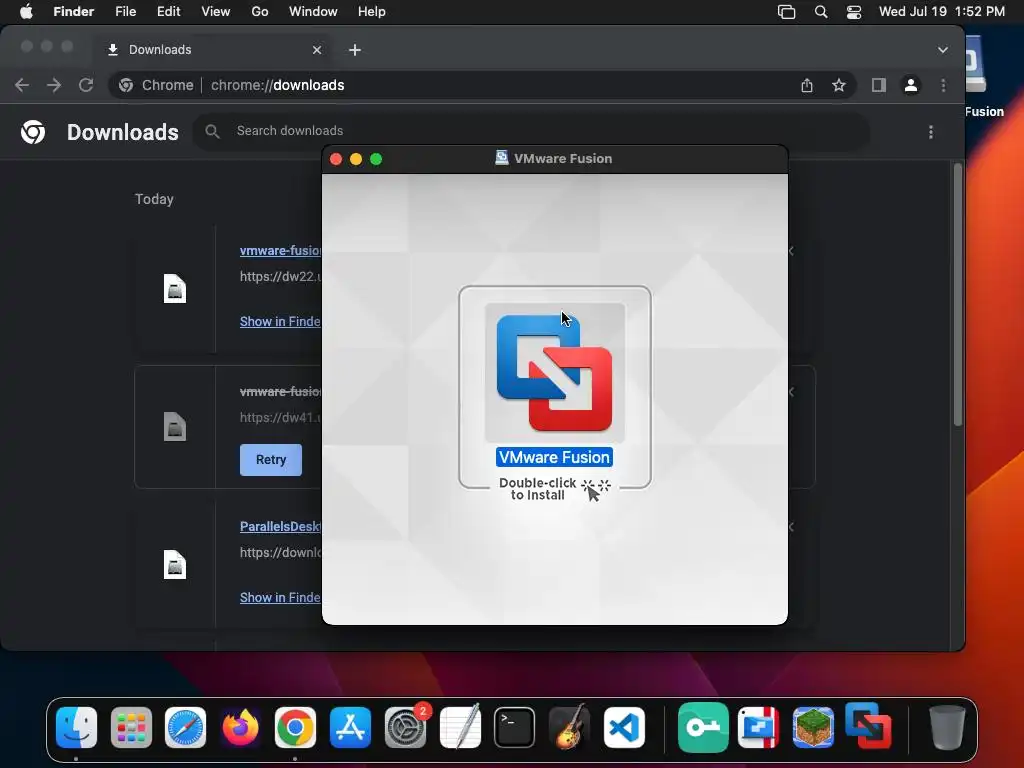Open the File menu
The width and height of the screenshot is (1024, 768).
[125, 12]
